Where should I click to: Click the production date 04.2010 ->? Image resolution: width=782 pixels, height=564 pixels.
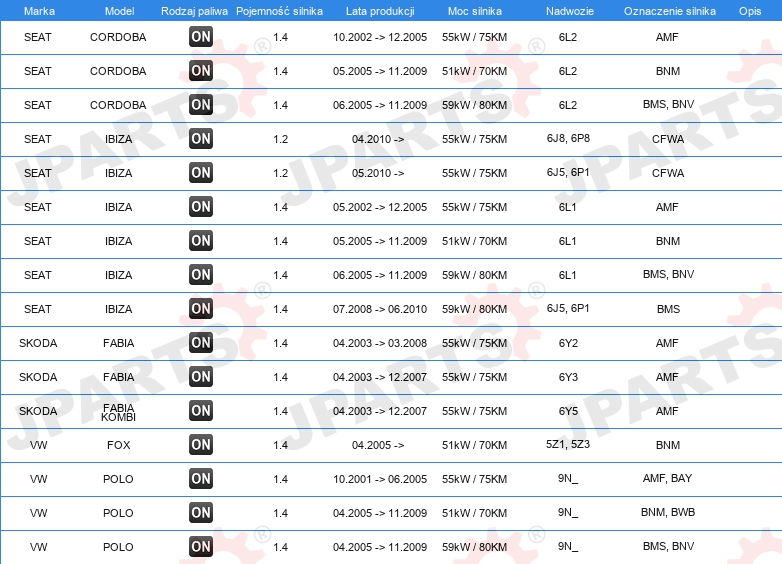coord(378,139)
